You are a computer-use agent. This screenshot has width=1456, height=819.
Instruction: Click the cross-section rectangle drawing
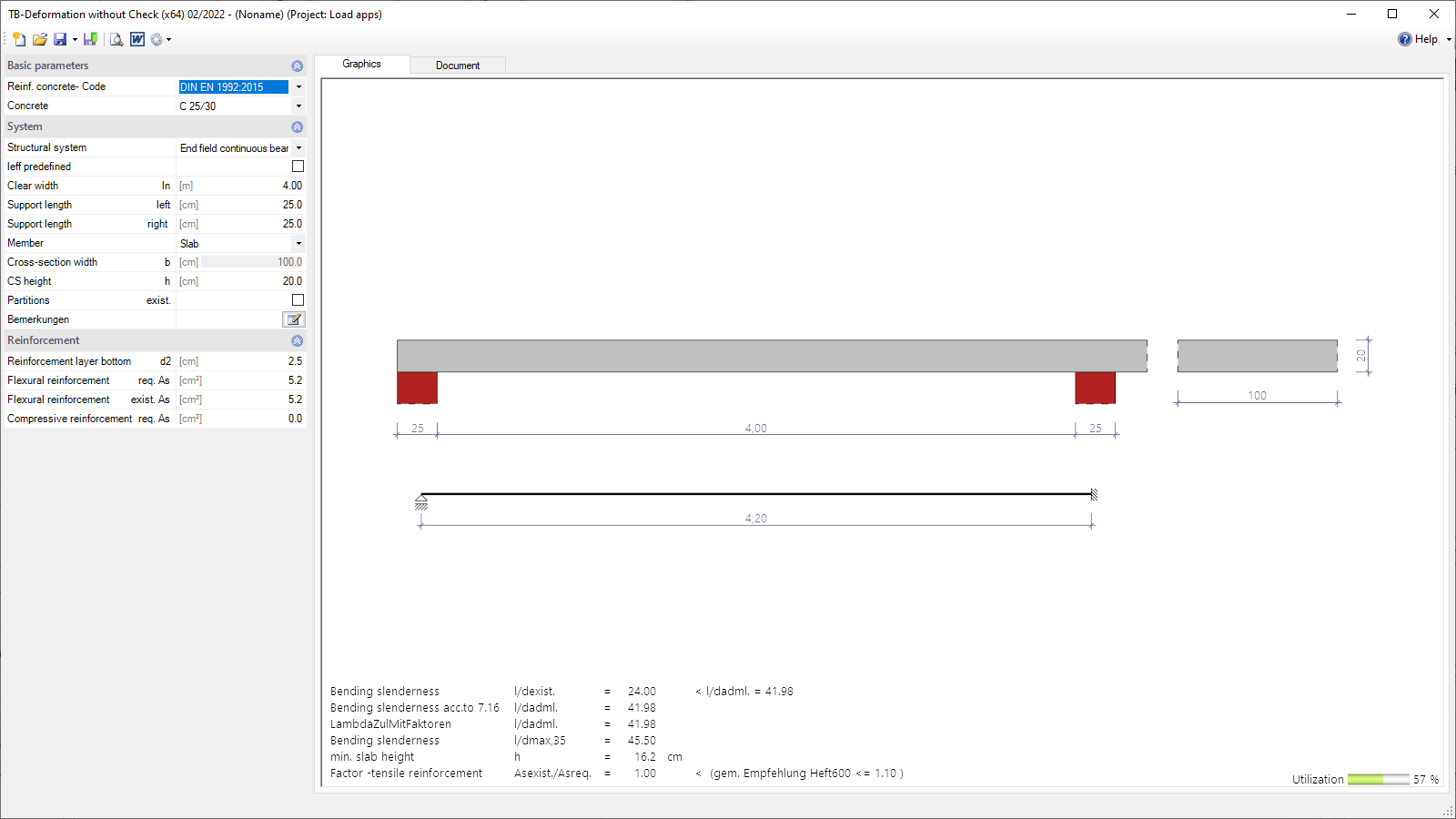[x=1257, y=356]
